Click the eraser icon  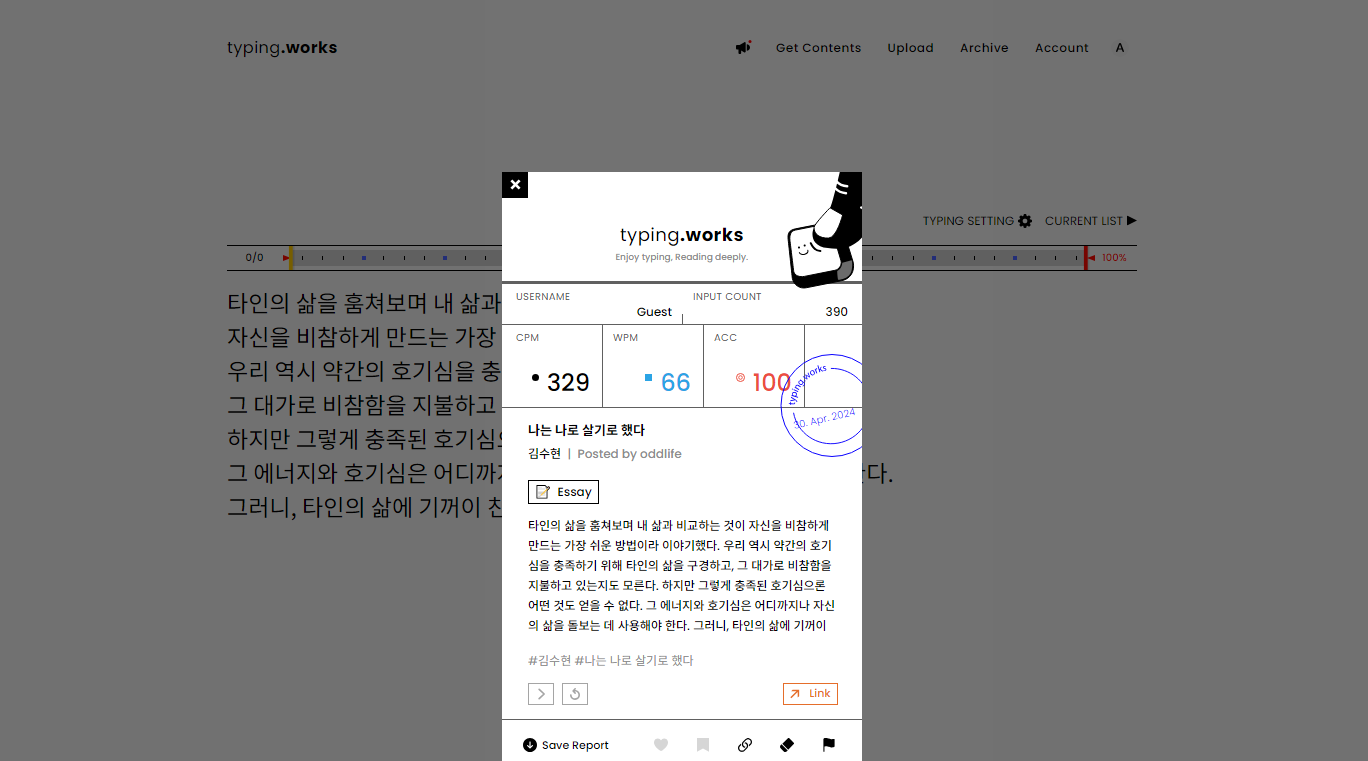[x=786, y=745]
